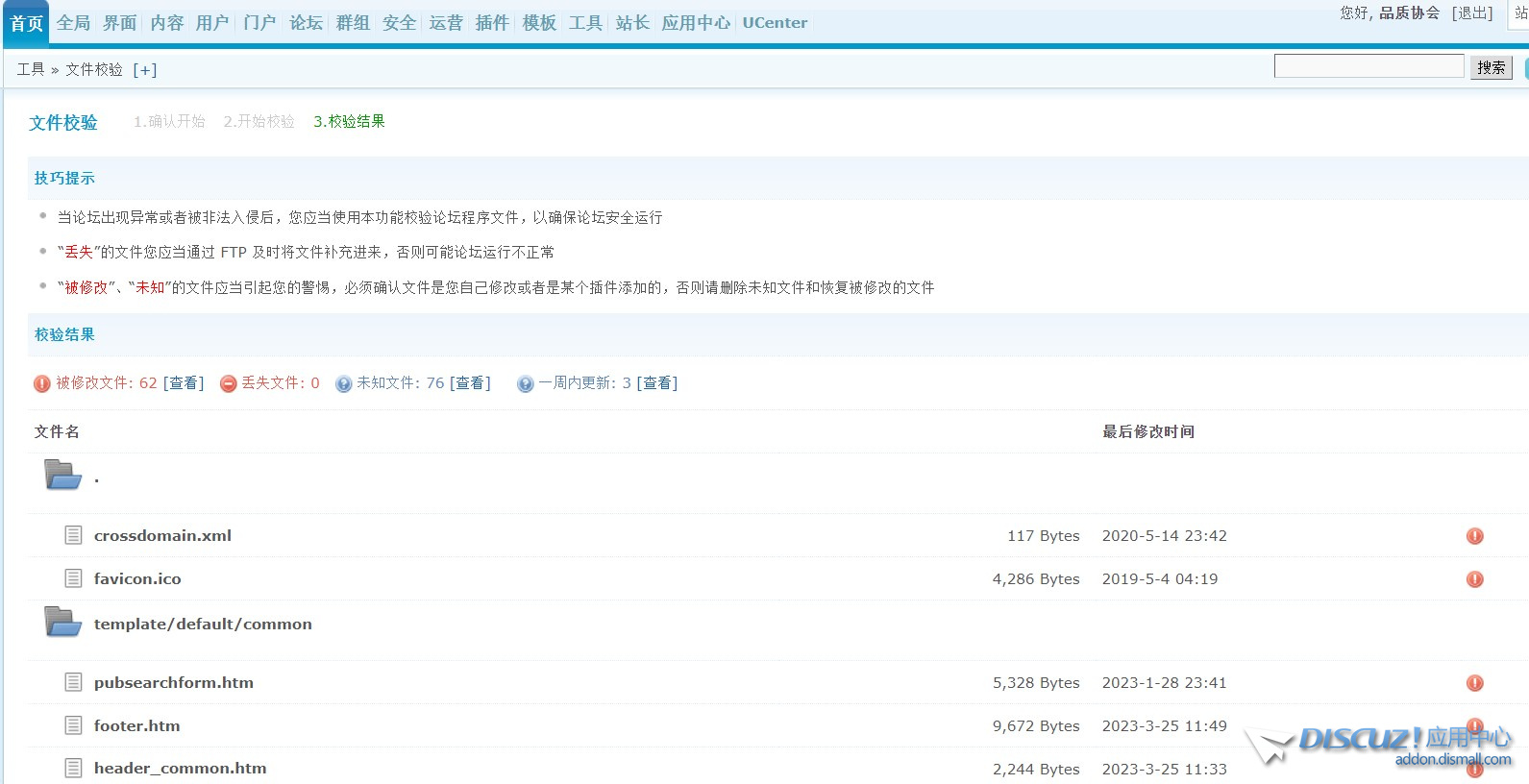
Task: Click the 技巧提示 section heading
Action: click(x=64, y=178)
